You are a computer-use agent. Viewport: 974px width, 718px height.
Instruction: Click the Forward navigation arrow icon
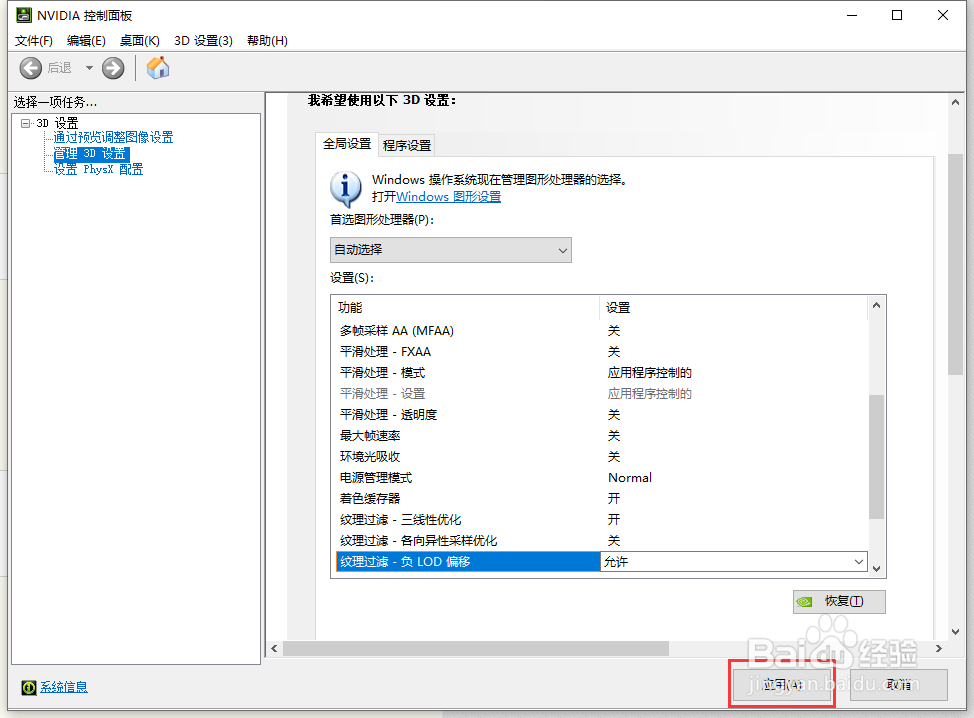tap(113, 68)
